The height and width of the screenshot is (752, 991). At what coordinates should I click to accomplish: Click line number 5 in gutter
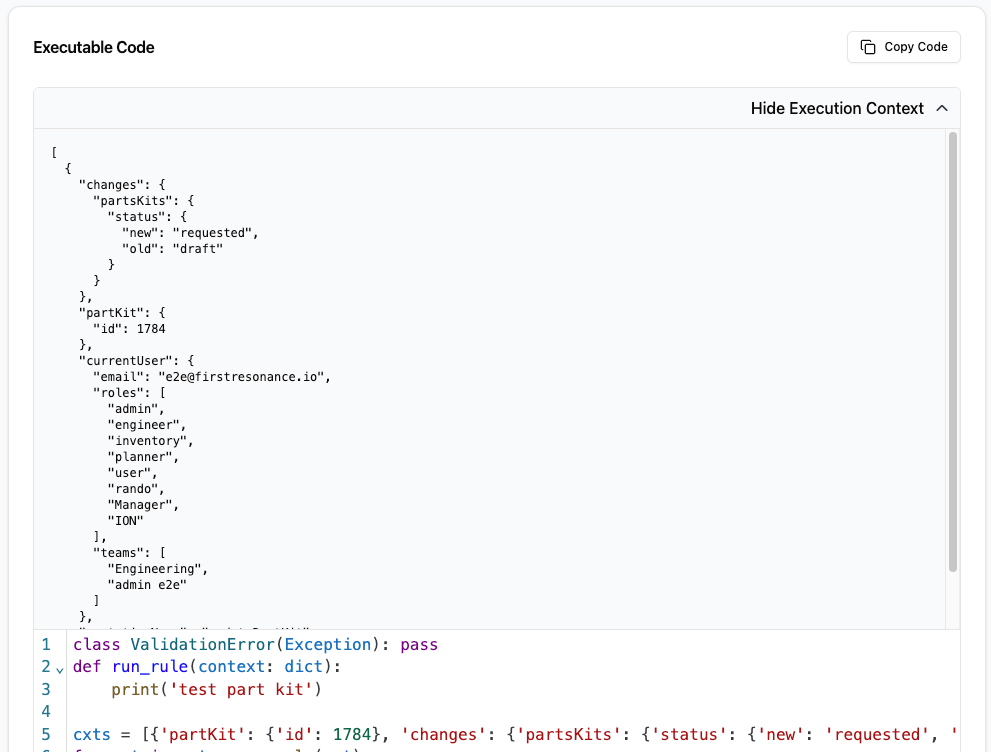[46, 734]
